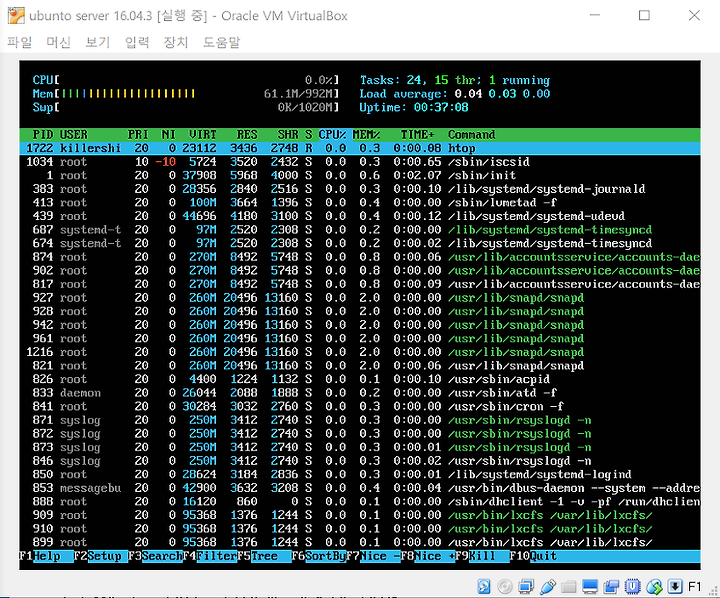Select the systemd-logind process row
This screenshot has width=720, height=598.
pyautogui.click(x=360, y=474)
